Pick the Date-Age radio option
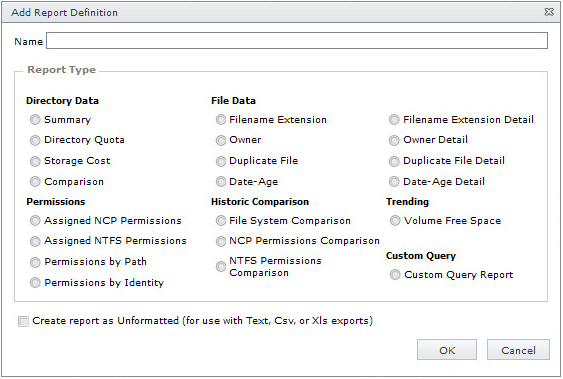 (x=220, y=182)
